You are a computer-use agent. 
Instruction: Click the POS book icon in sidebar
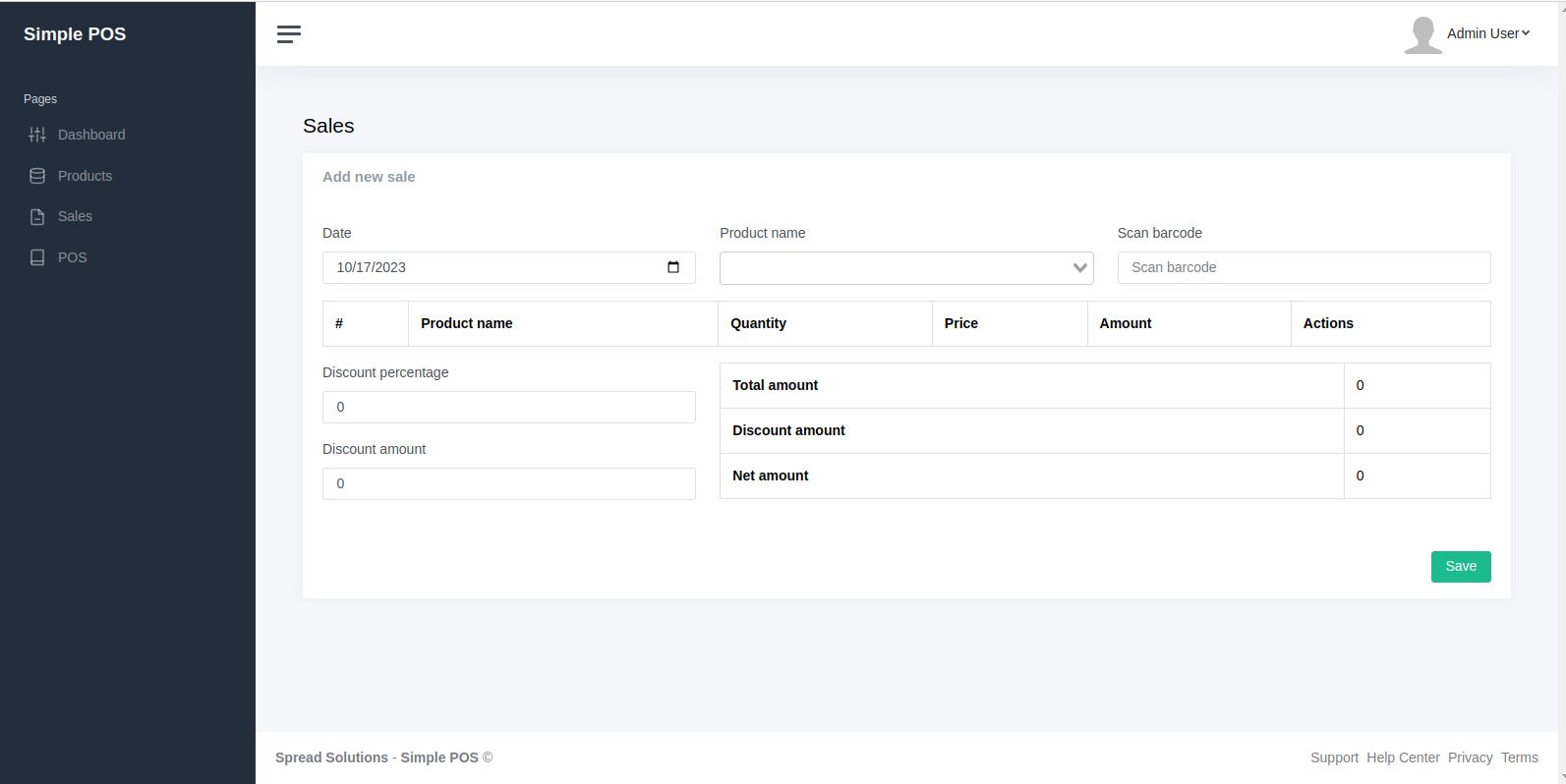[x=37, y=257]
